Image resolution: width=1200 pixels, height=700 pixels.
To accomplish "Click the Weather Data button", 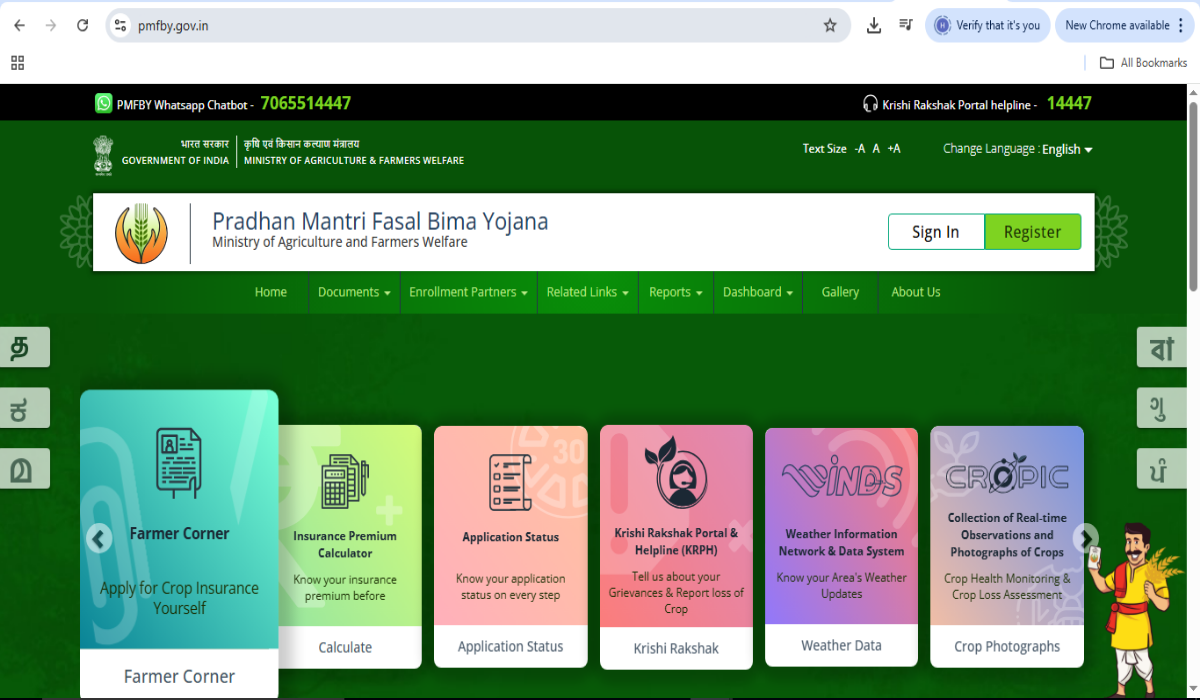I will [841, 645].
